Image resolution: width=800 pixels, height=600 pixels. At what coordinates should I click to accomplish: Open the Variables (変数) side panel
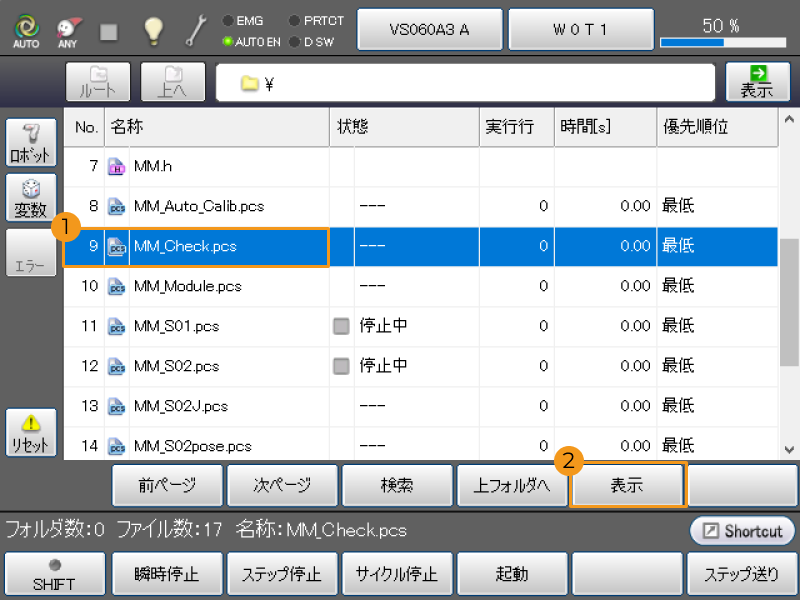coord(29,199)
